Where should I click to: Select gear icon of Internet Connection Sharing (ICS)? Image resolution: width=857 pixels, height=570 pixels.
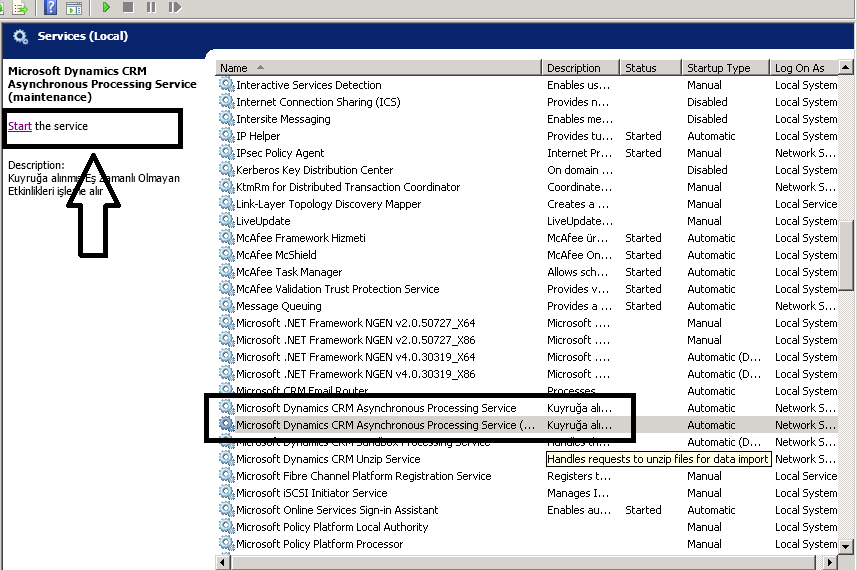point(226,101)
